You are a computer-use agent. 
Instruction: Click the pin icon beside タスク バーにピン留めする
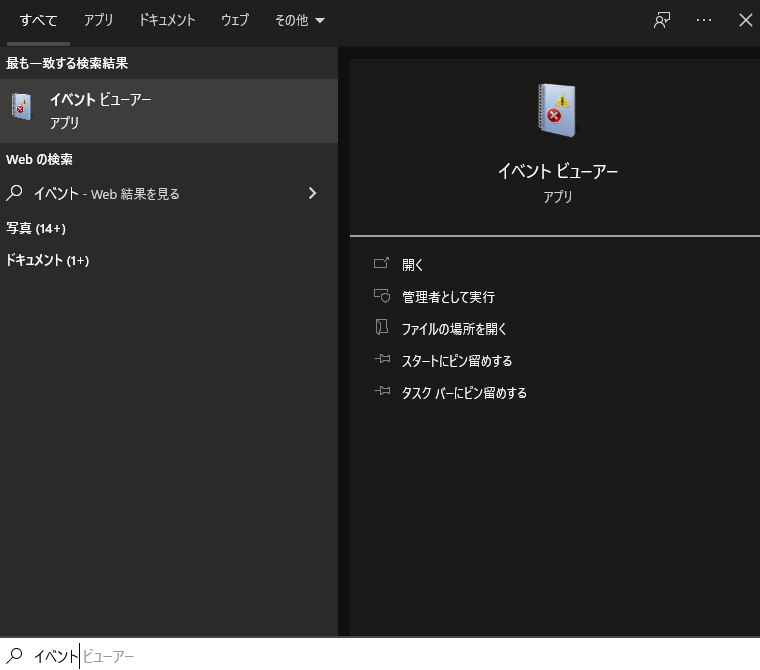[382, 391]
